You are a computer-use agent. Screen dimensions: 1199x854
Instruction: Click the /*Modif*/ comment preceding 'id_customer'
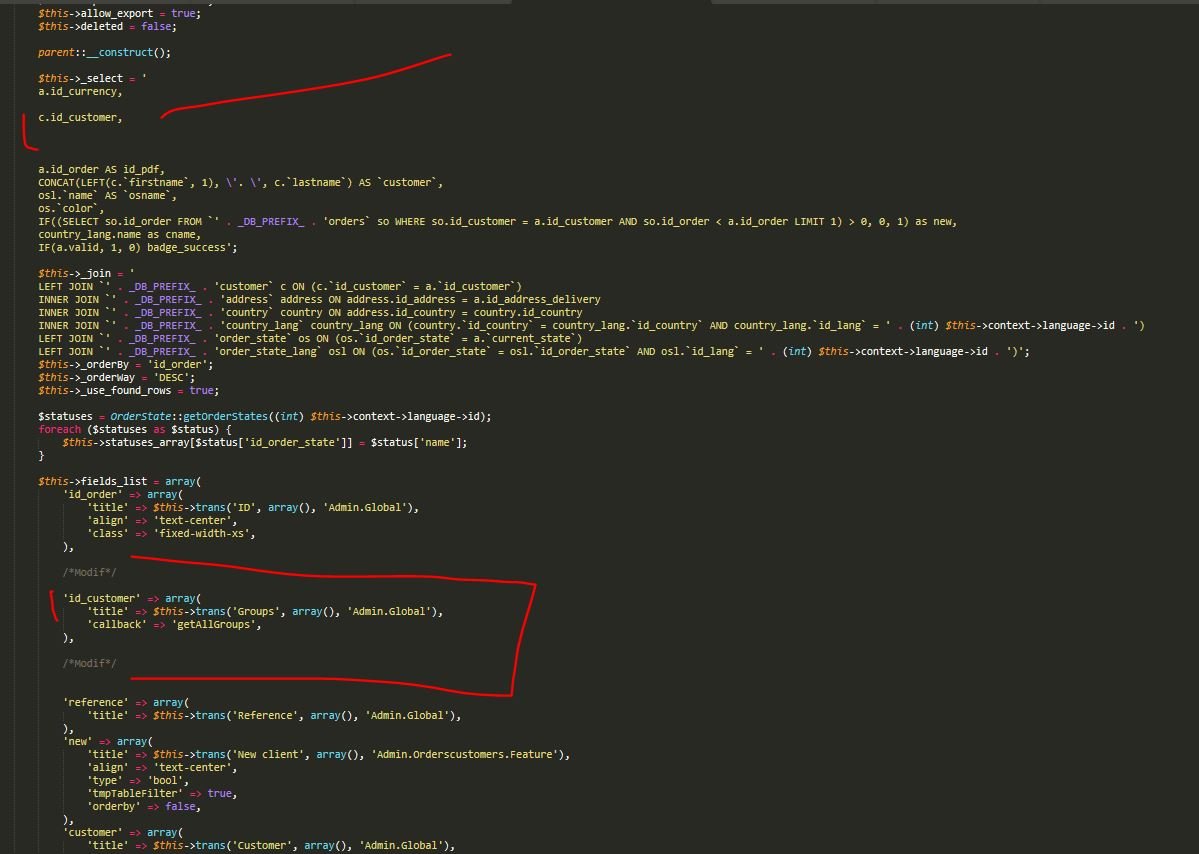(x=89, y=573)
